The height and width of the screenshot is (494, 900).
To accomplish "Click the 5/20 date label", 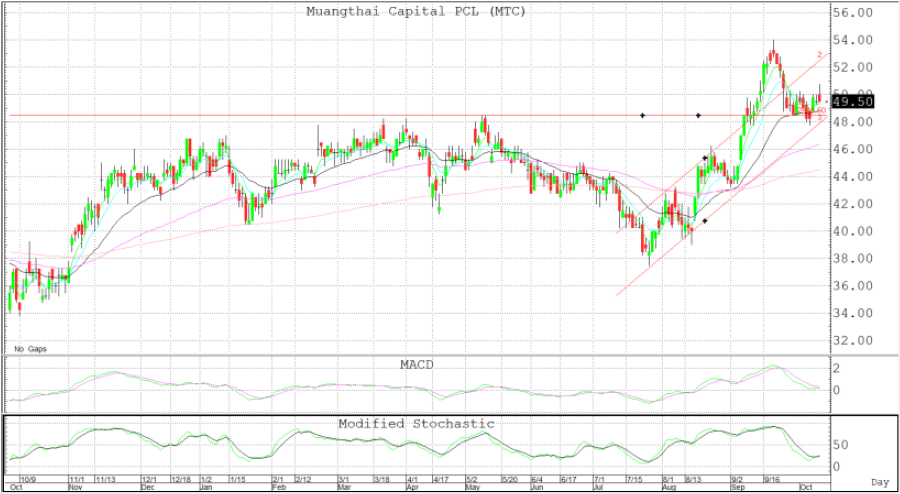I will pyautogui.click(x=509, y=478).
